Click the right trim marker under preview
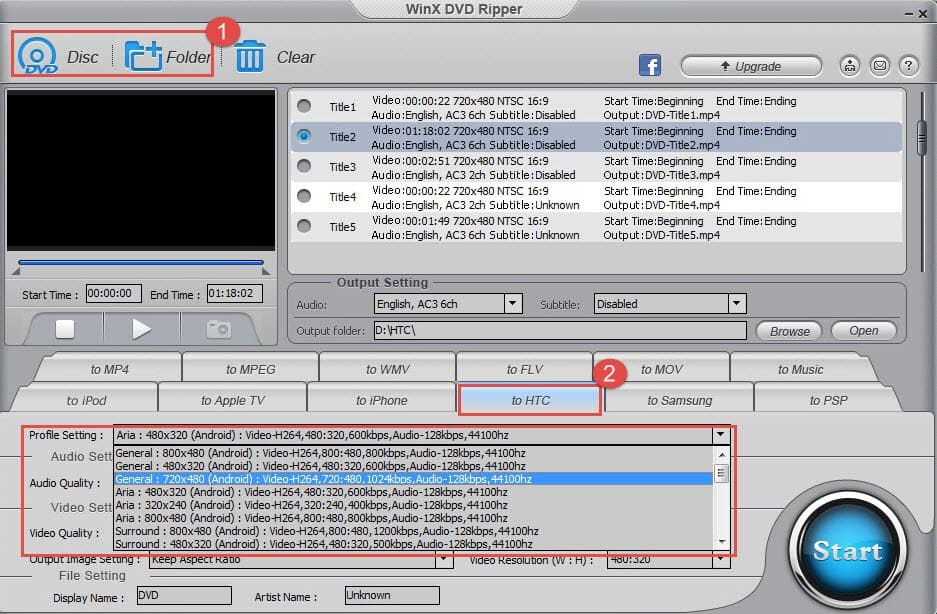 coord(266,271)
